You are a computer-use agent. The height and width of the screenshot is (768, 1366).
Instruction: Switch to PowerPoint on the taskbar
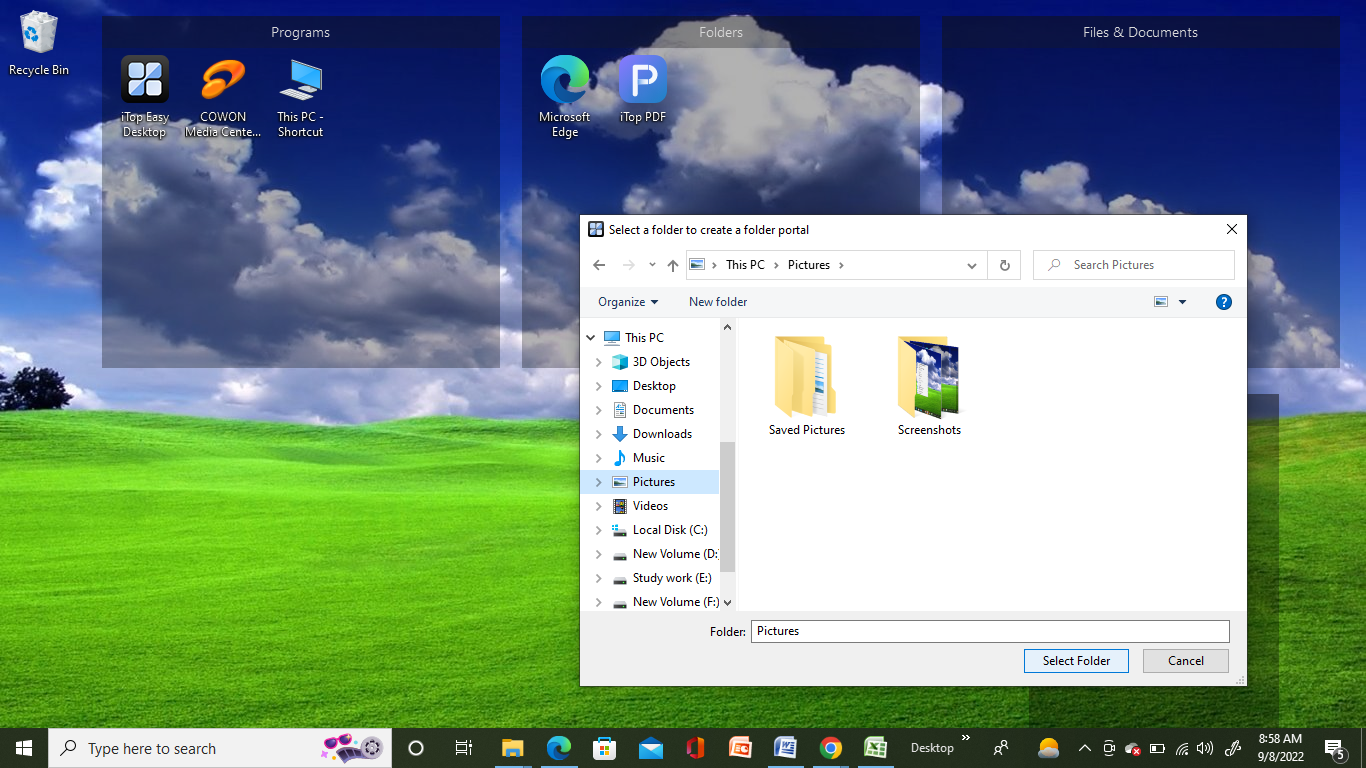point(741,748)
